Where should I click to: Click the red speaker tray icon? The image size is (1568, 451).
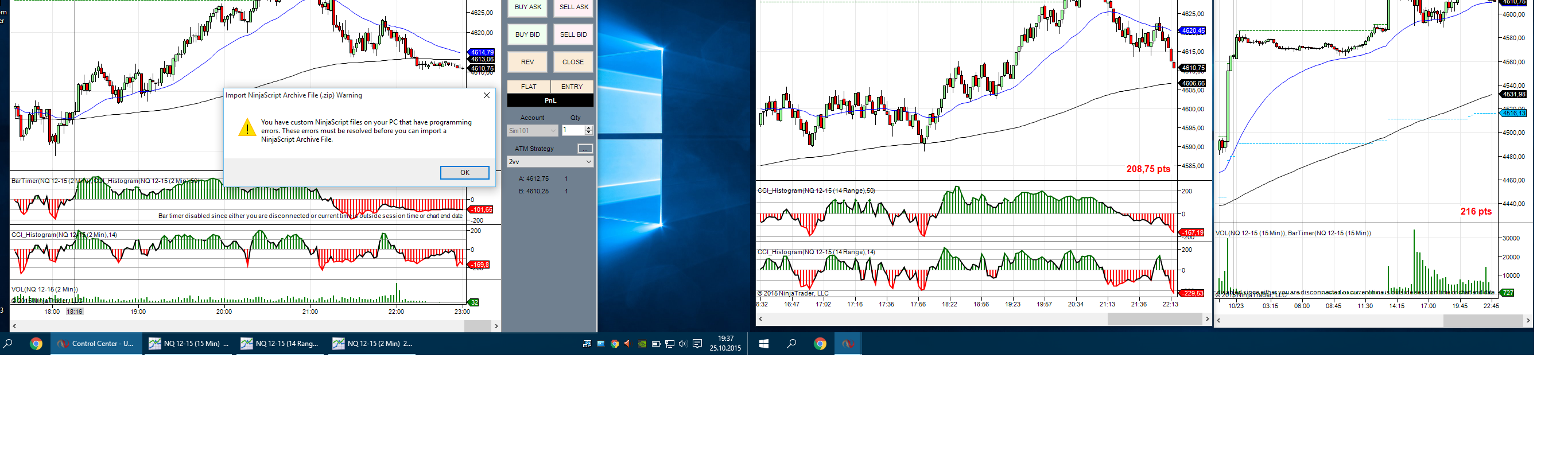(x=627, y=344)
